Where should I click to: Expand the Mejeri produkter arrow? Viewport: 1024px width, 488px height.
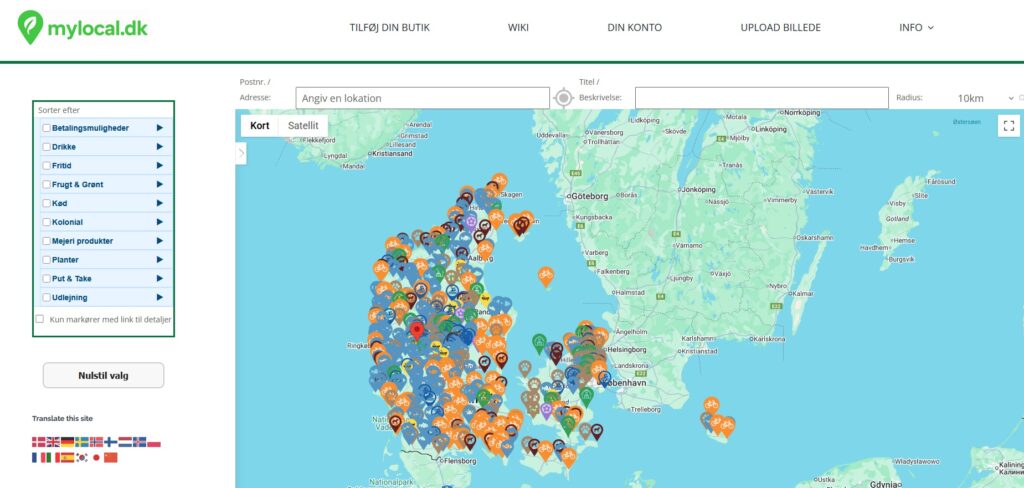click(159, 241)
